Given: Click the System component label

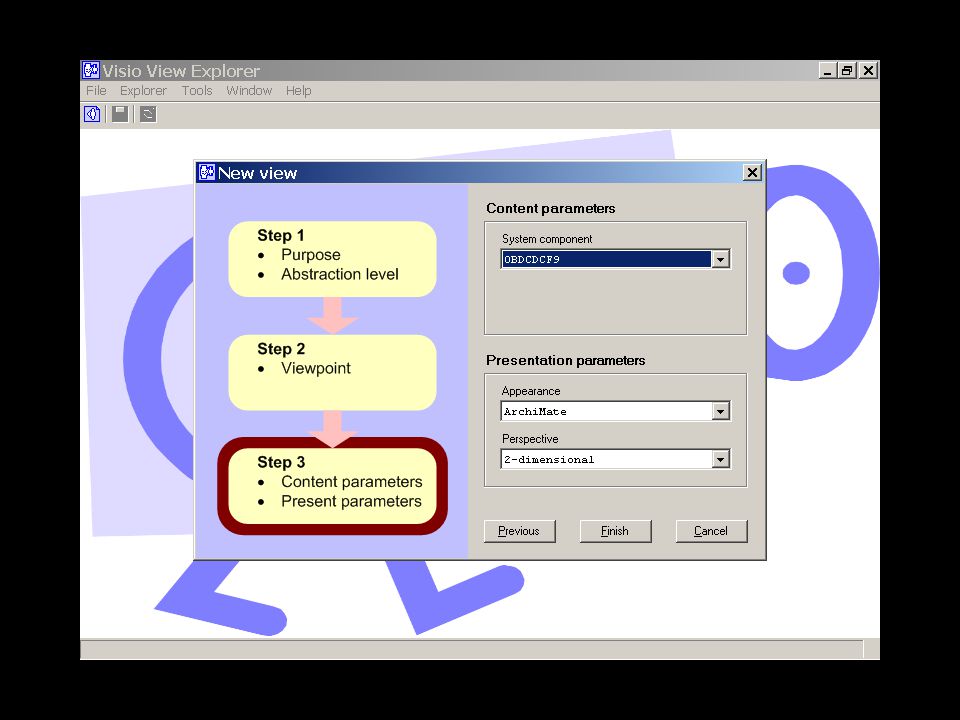Looking at the screenshot, I should (x=547, y=239).
